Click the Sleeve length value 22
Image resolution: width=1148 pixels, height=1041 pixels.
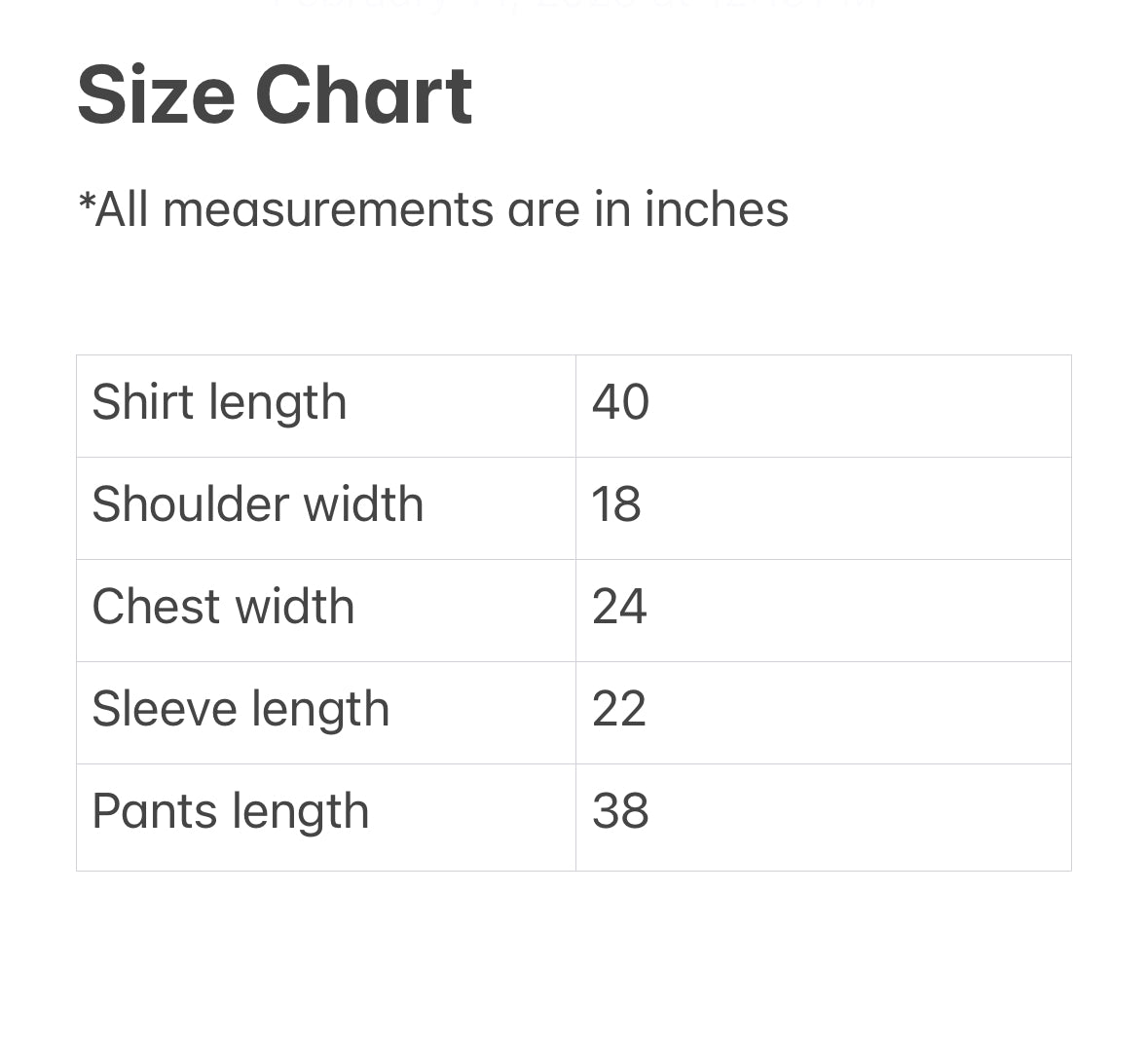coord(619,709)
